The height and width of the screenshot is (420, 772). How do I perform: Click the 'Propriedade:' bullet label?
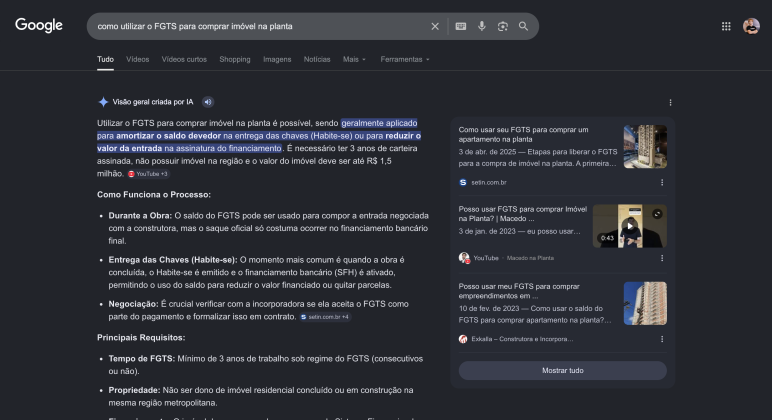point(134,390)
